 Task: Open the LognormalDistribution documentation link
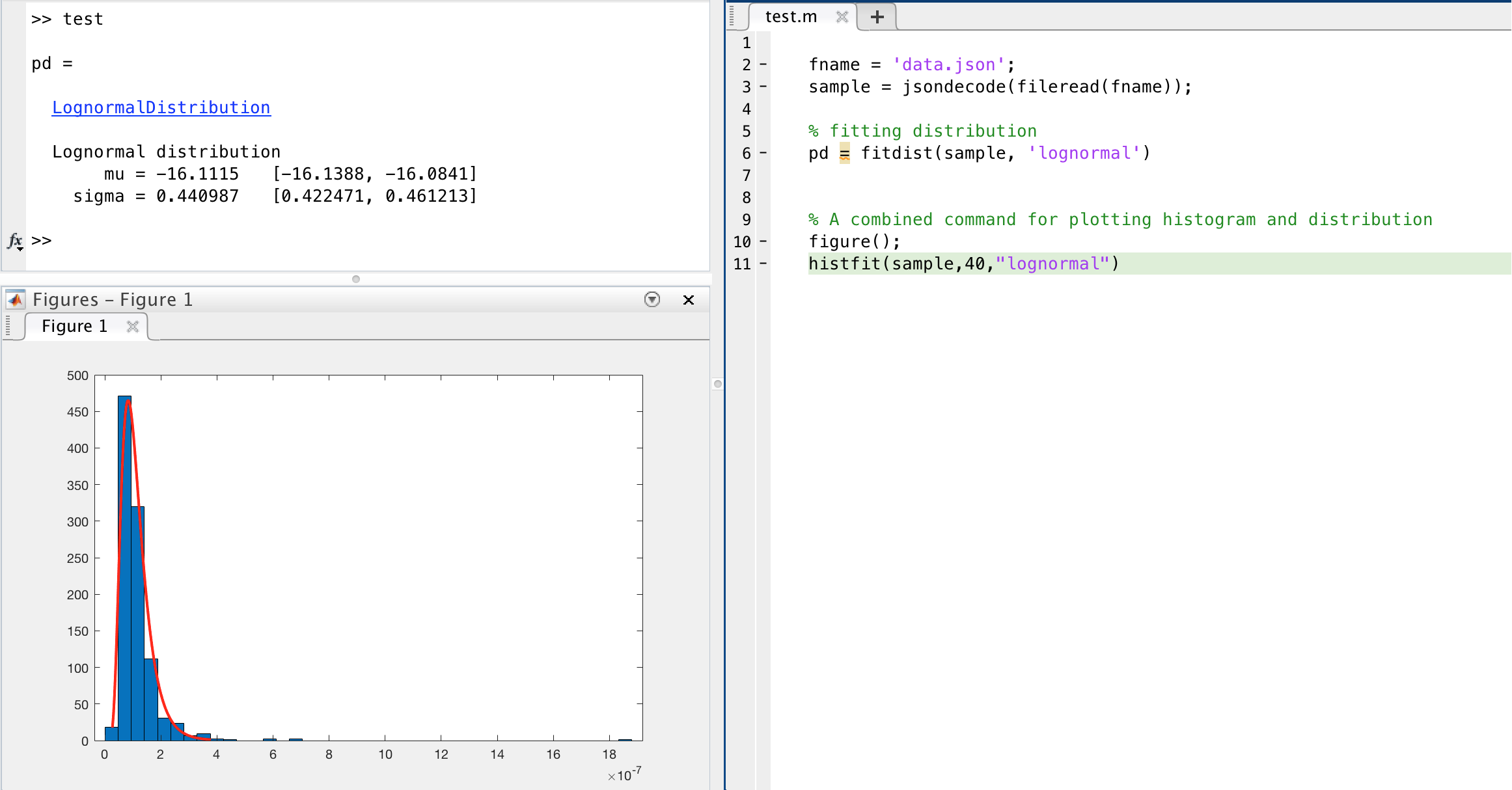161,107
